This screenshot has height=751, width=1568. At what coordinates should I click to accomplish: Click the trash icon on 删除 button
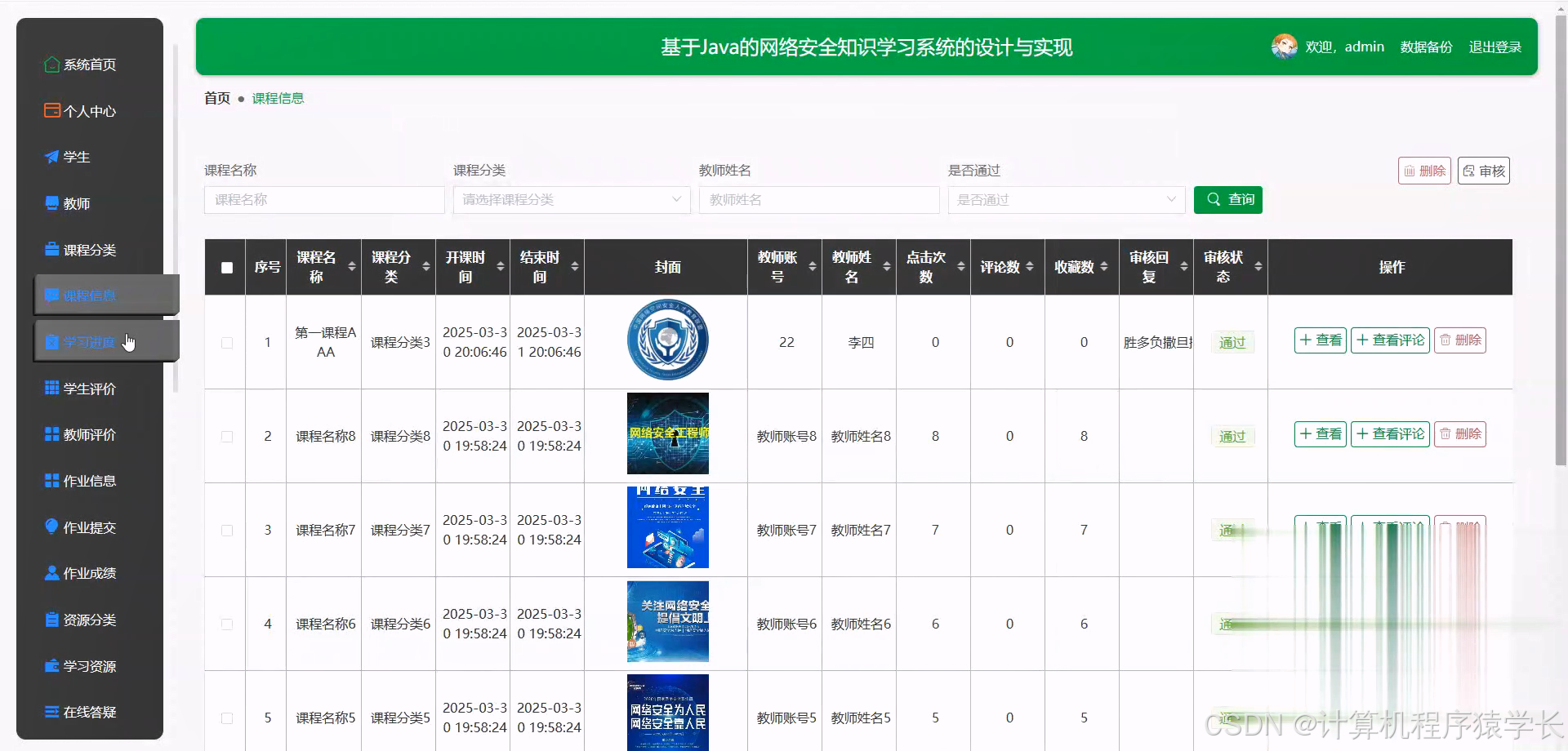(x=1410, y=171)
